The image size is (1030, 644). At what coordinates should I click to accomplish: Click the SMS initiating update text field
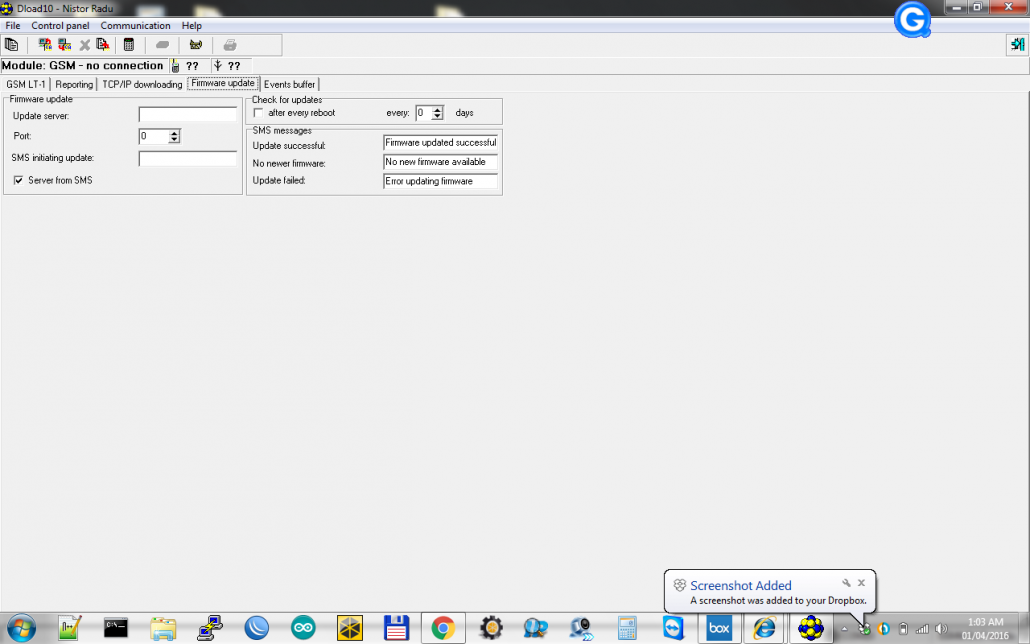[x=188, y=158]
